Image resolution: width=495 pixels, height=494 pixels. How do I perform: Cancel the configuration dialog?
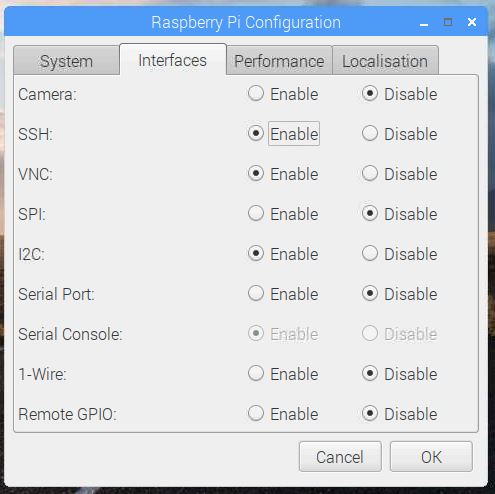coord(340,456)
